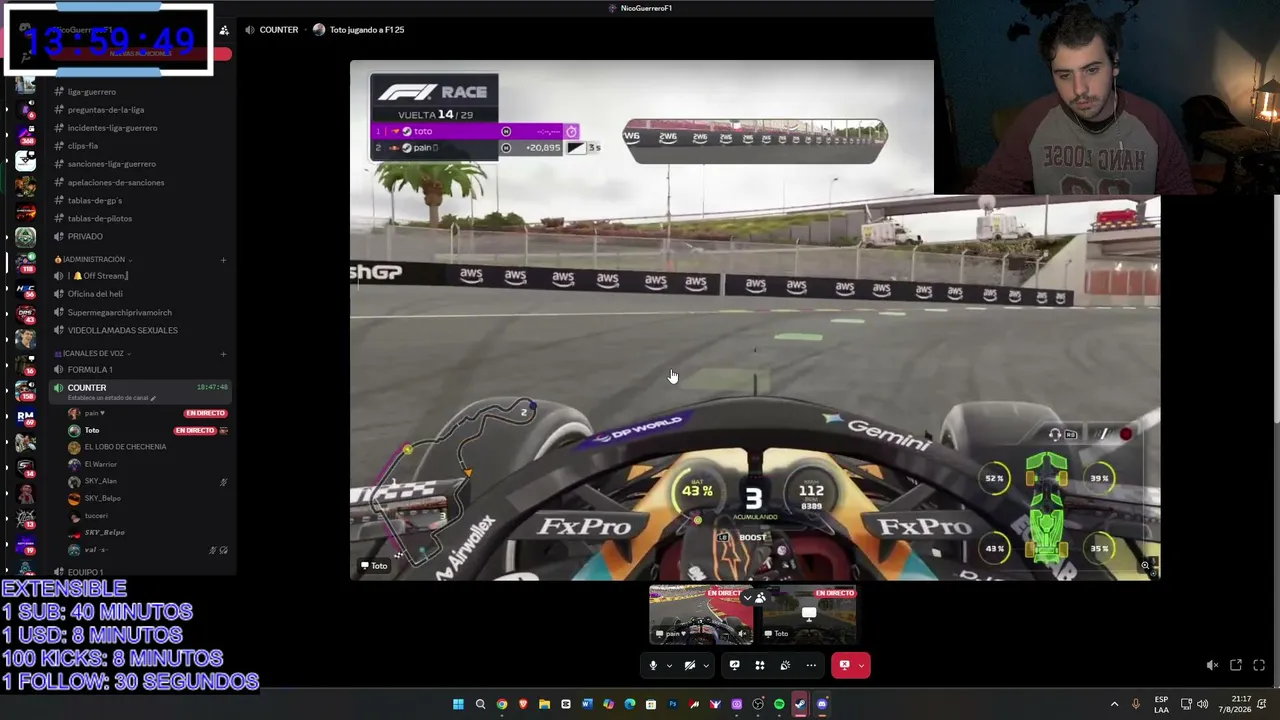
Task: Open the RM server icon in sidebar
Action: [26, 417]
